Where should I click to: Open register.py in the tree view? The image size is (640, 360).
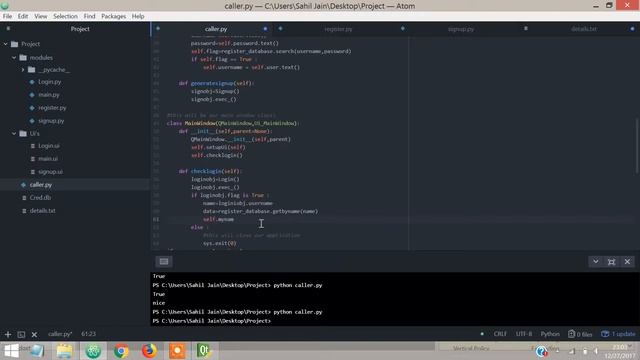pos(52,108)
